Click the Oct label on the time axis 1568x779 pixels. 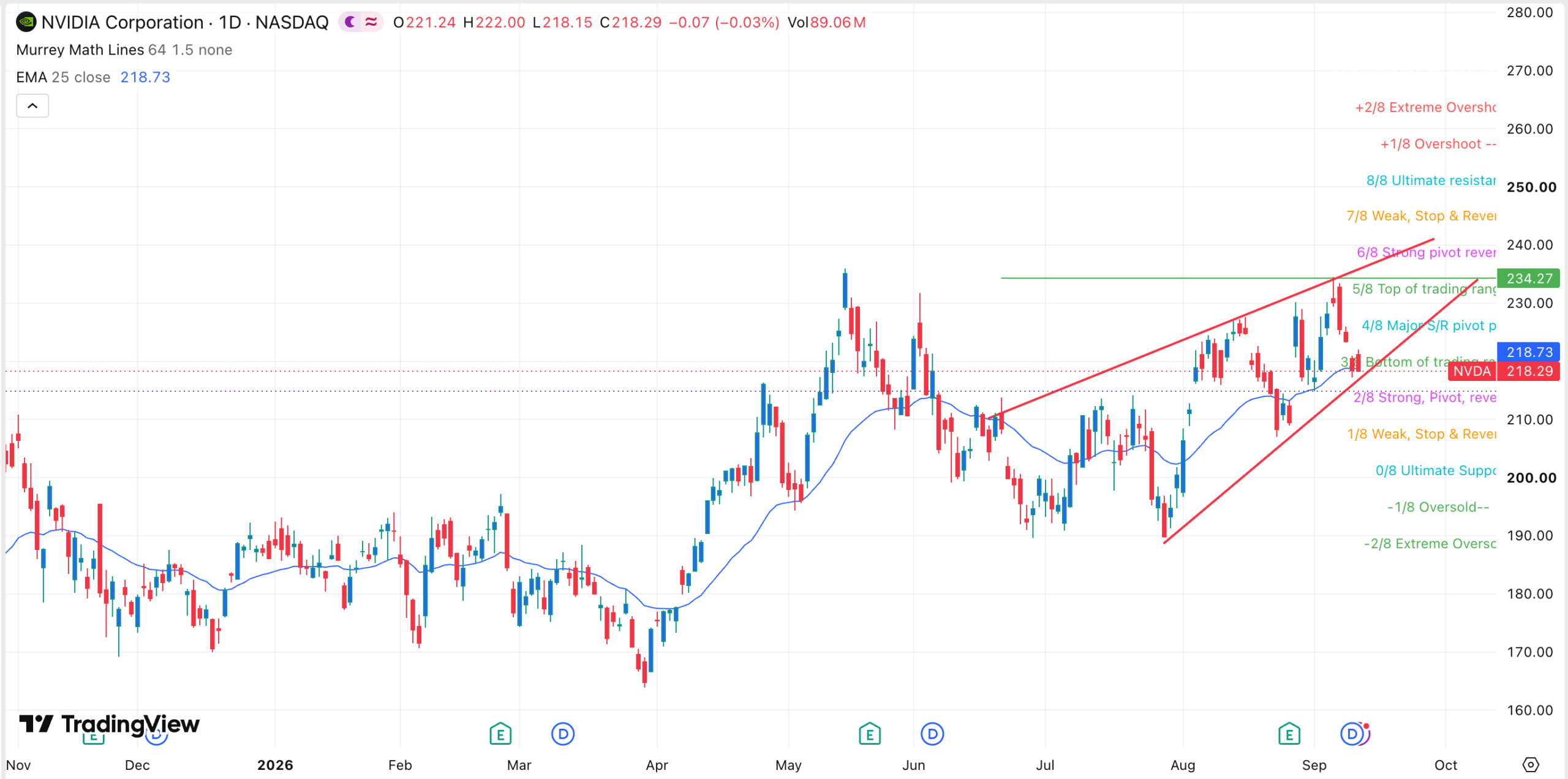[1445, 765]
